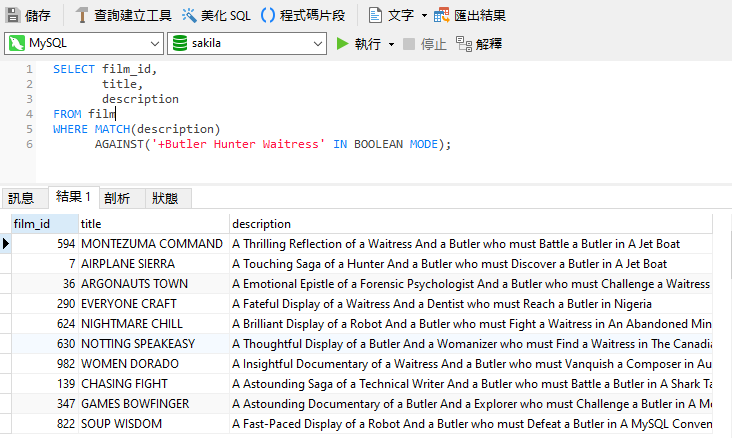
Task: Select the AIRPLANE SIERRA title cell
Action: [154, 264]
